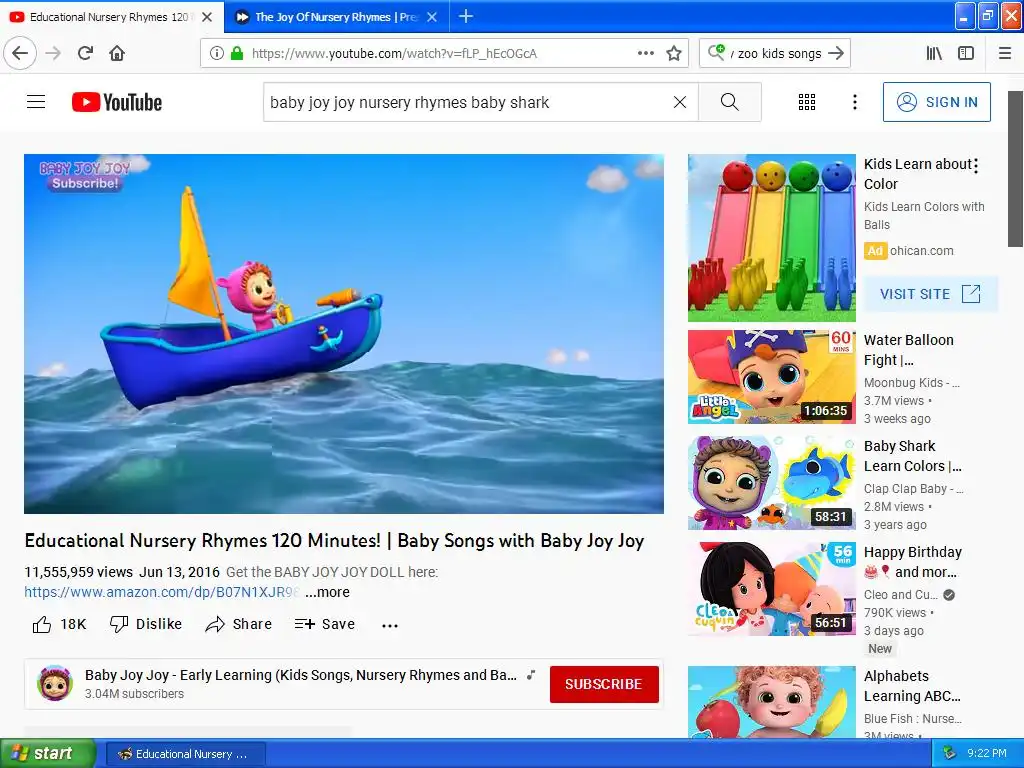Open the Baby Joy Joy channel name
Viewport: 1024px width, 768px height.
(x=300, y=675)
